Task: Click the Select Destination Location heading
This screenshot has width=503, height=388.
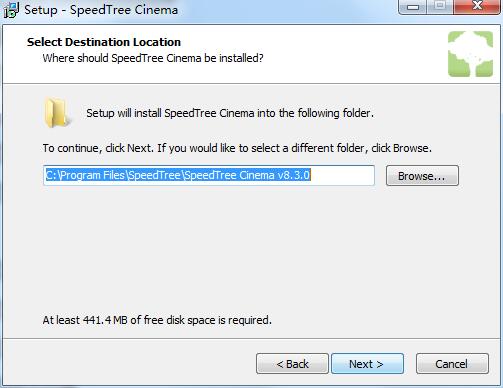Action: tap(104, 42)
